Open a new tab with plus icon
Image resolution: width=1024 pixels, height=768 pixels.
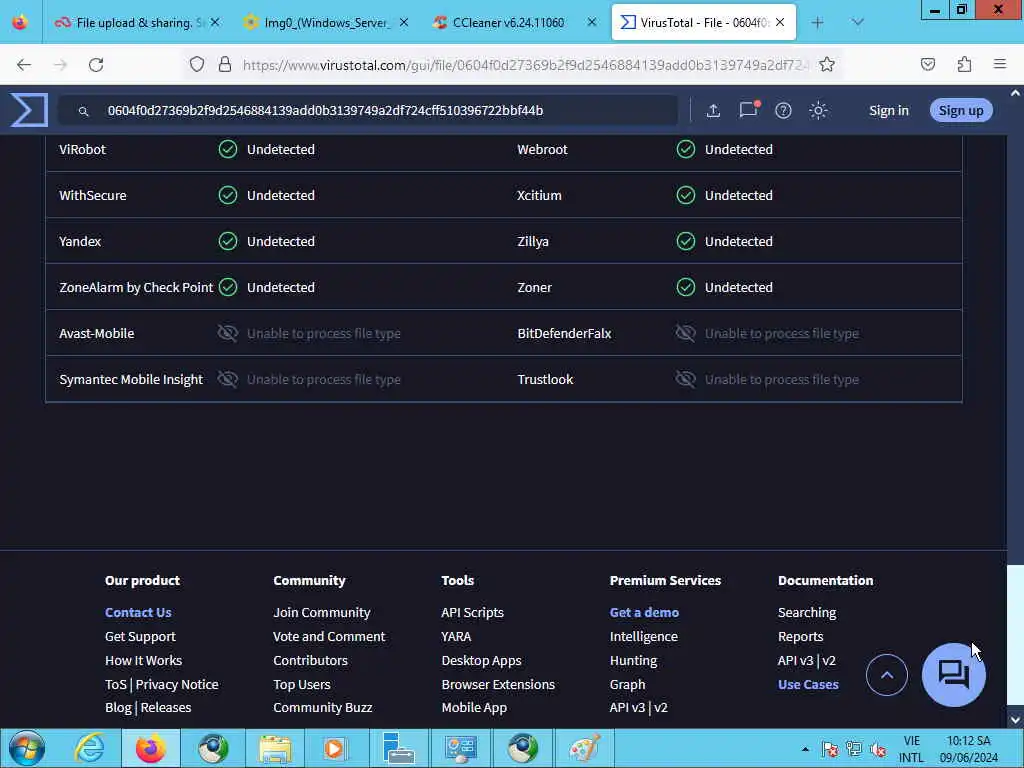tap(818, 23)
